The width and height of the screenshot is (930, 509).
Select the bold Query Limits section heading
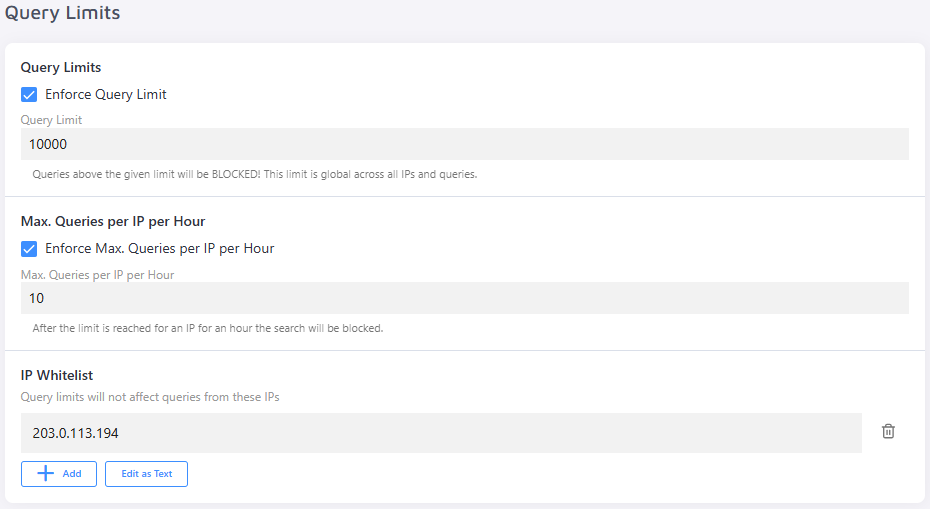click(x=61, y=68)
